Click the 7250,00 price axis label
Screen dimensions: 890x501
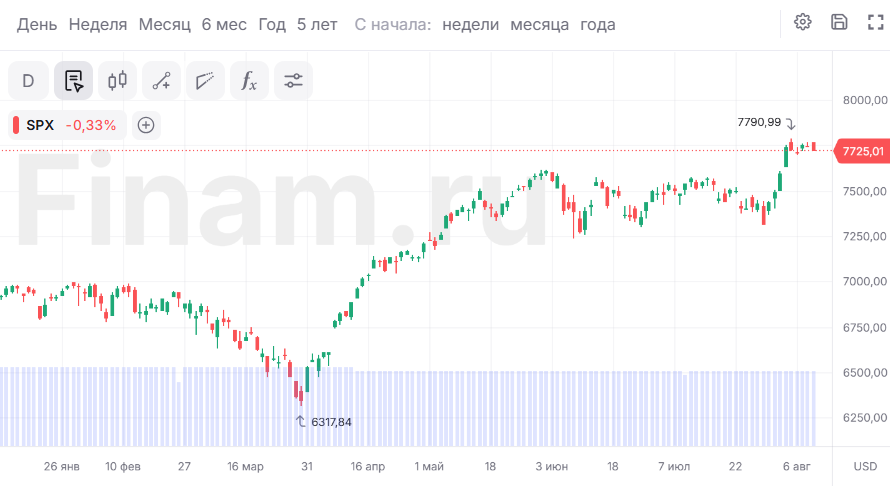pos(865,237)
